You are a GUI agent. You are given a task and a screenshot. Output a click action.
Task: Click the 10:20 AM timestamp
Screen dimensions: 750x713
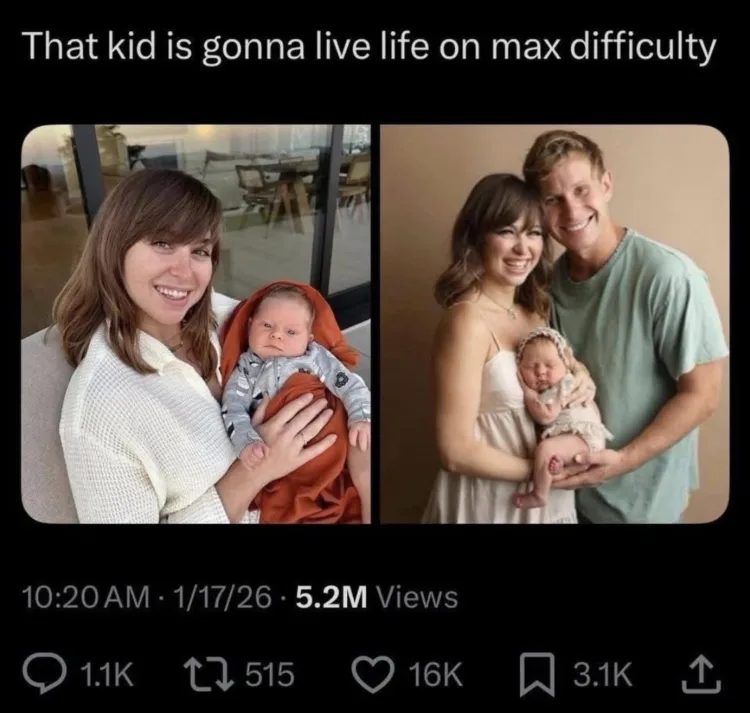pos(87,597)
